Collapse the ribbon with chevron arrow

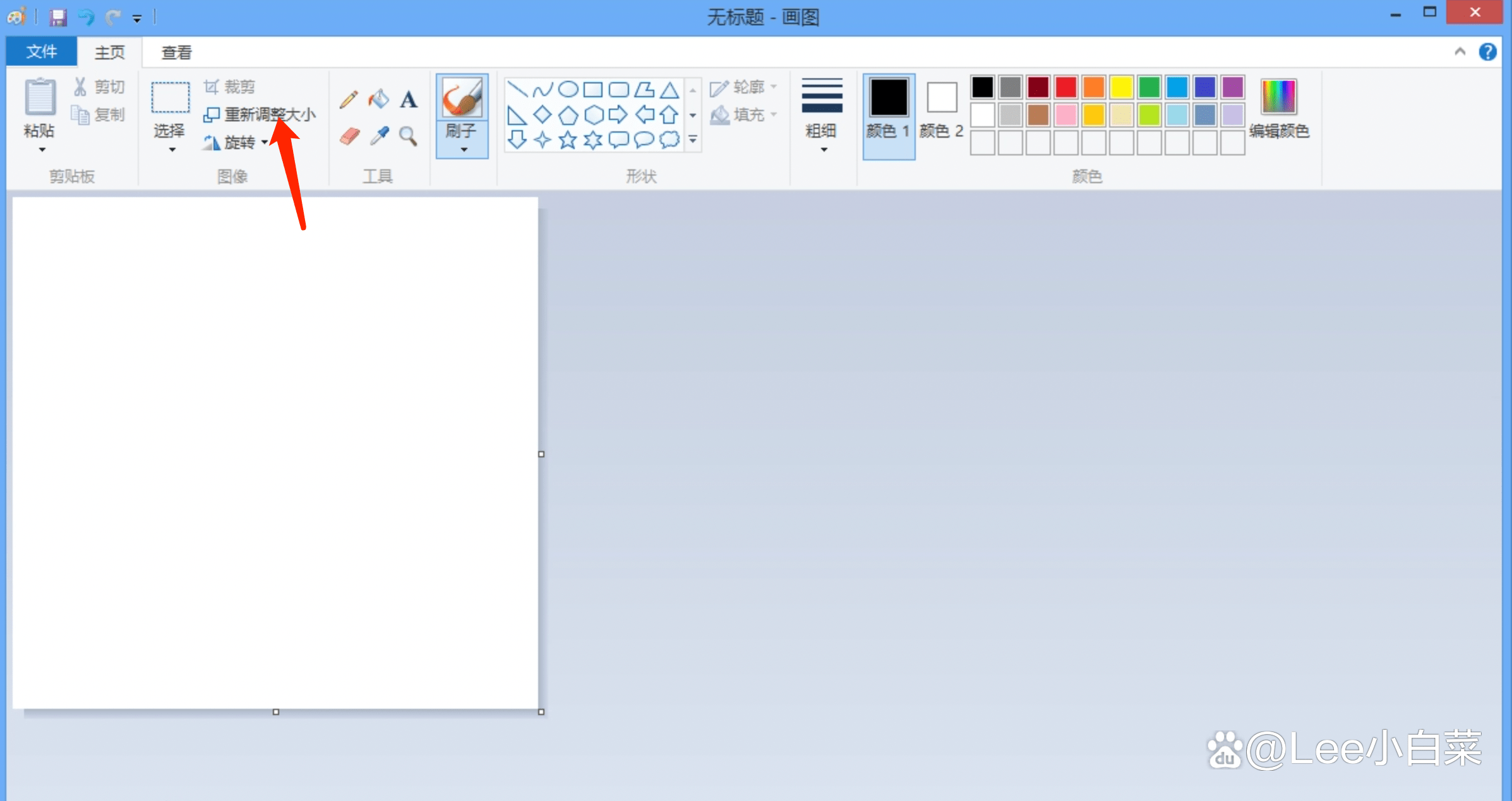pyautogui.click(x=1460, y=52)
